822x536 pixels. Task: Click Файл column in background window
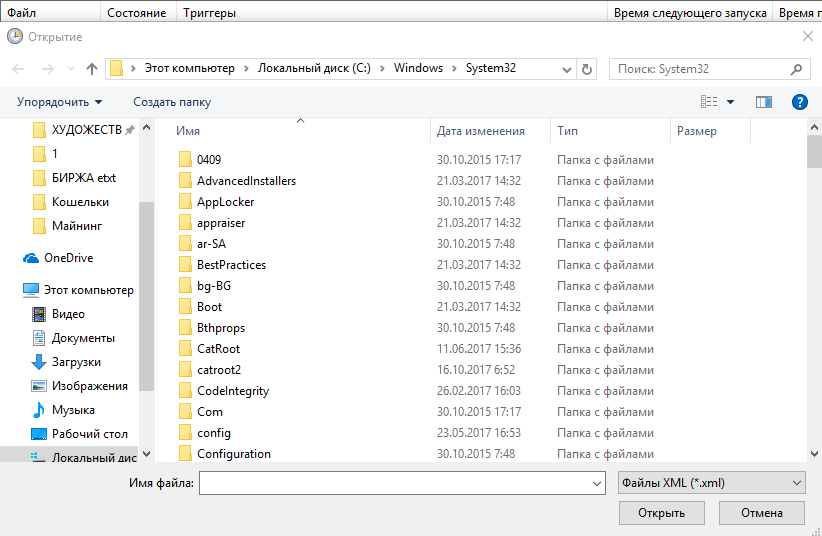[21, 13]
